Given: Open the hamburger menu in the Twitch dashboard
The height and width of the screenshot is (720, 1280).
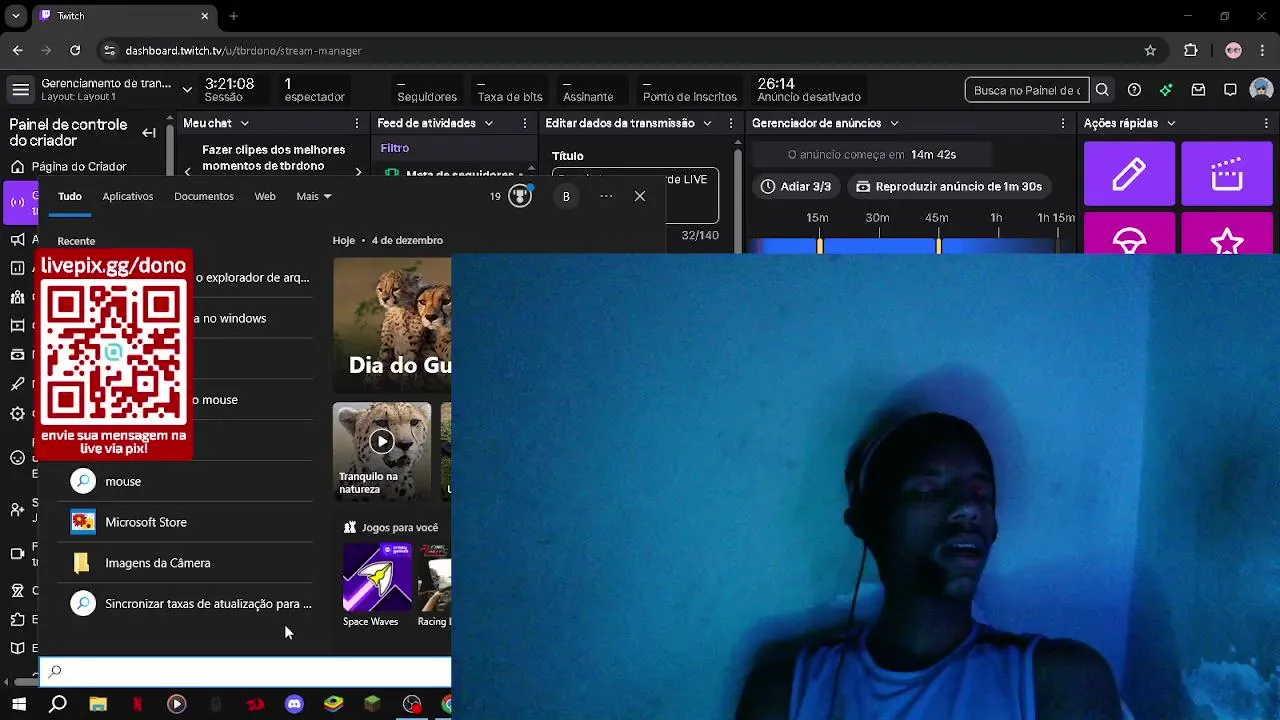Looking at the screenshot, I should pyautogui.click(x=20, y=90).
